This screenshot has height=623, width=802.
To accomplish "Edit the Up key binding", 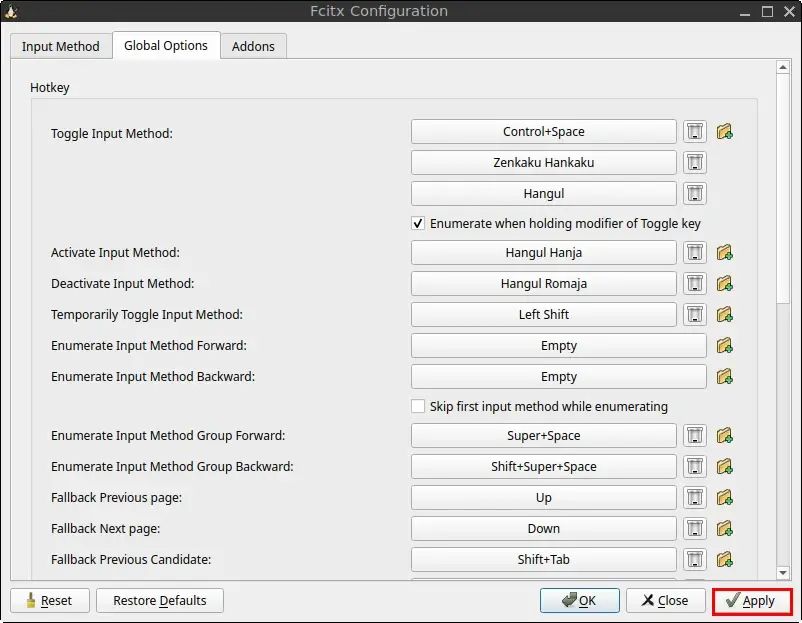I will [x=544, y=498].
